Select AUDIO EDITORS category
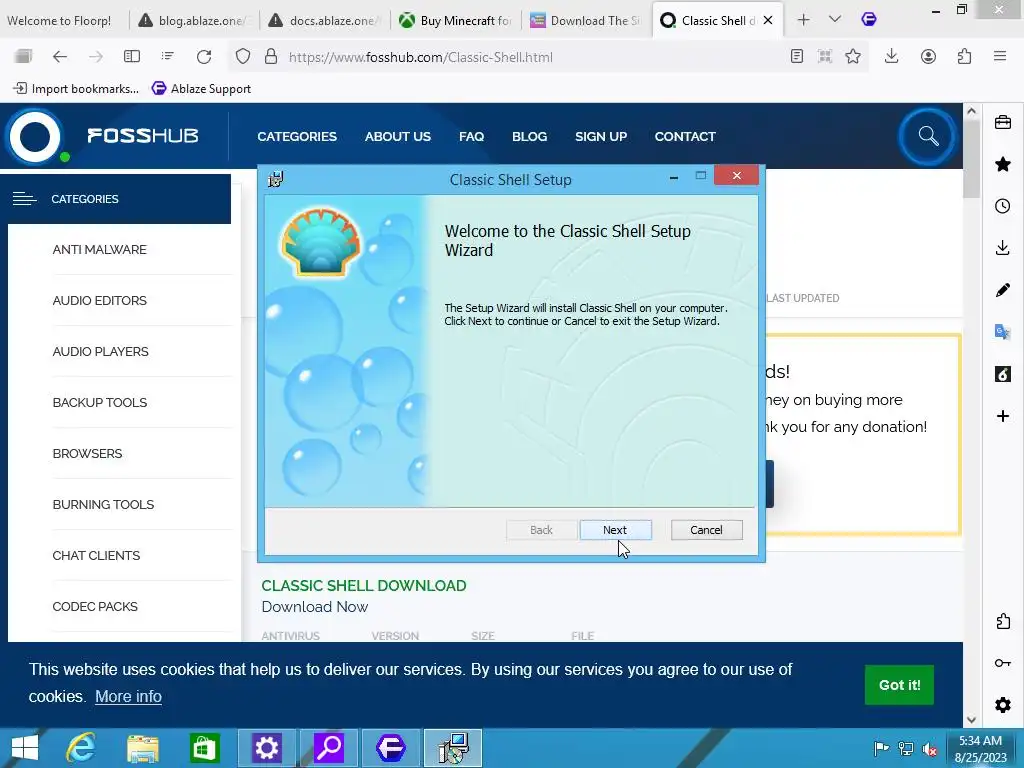1024x768 pixels. tap(99, 300)
